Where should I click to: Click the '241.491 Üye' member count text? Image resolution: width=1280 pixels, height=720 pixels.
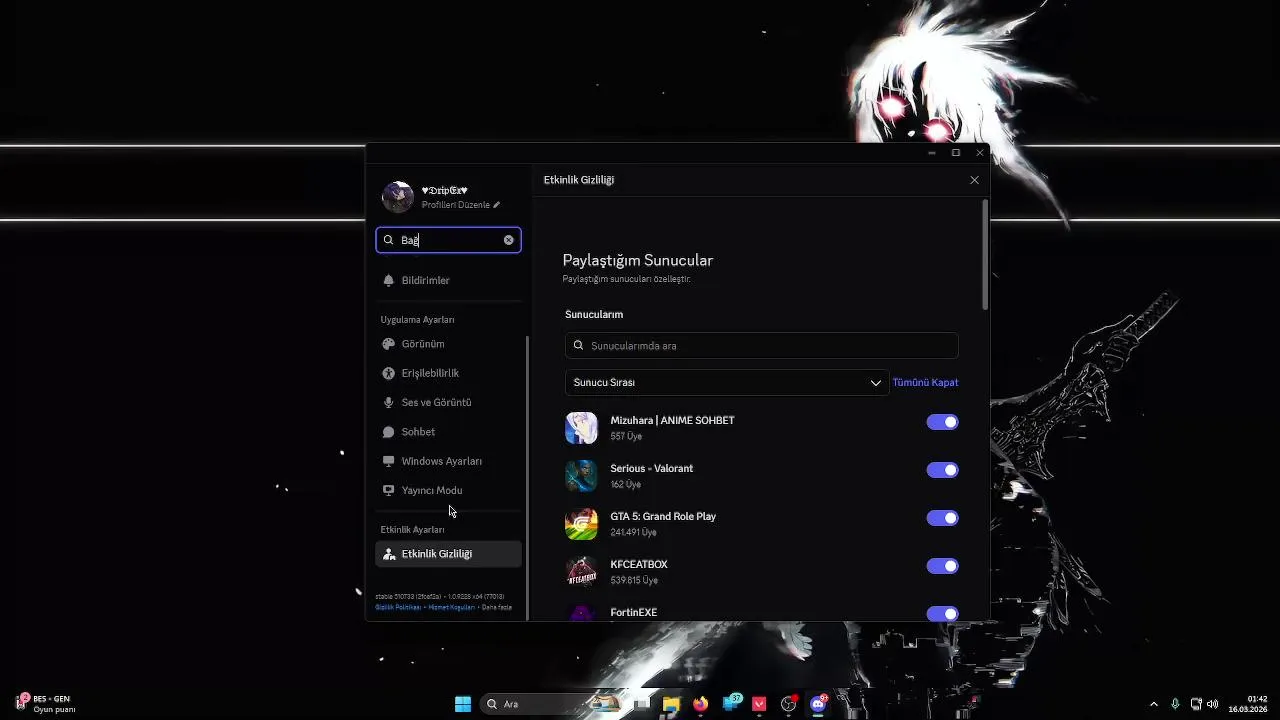click(x=633, y=532)
